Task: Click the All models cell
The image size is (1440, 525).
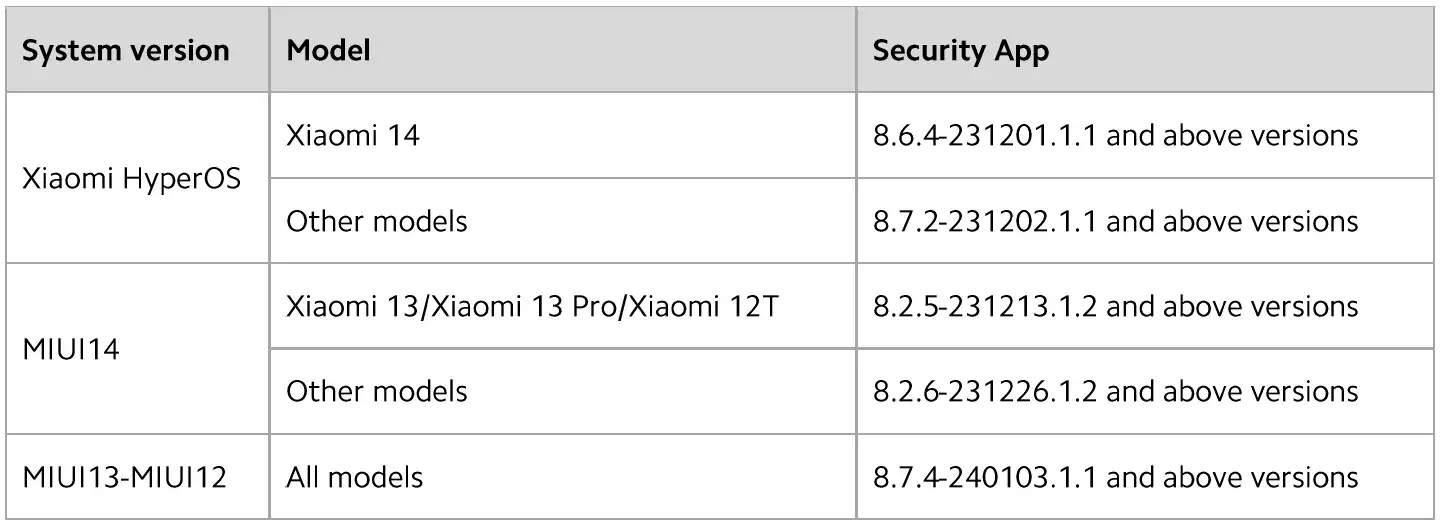Action: (x=562, y=477)
